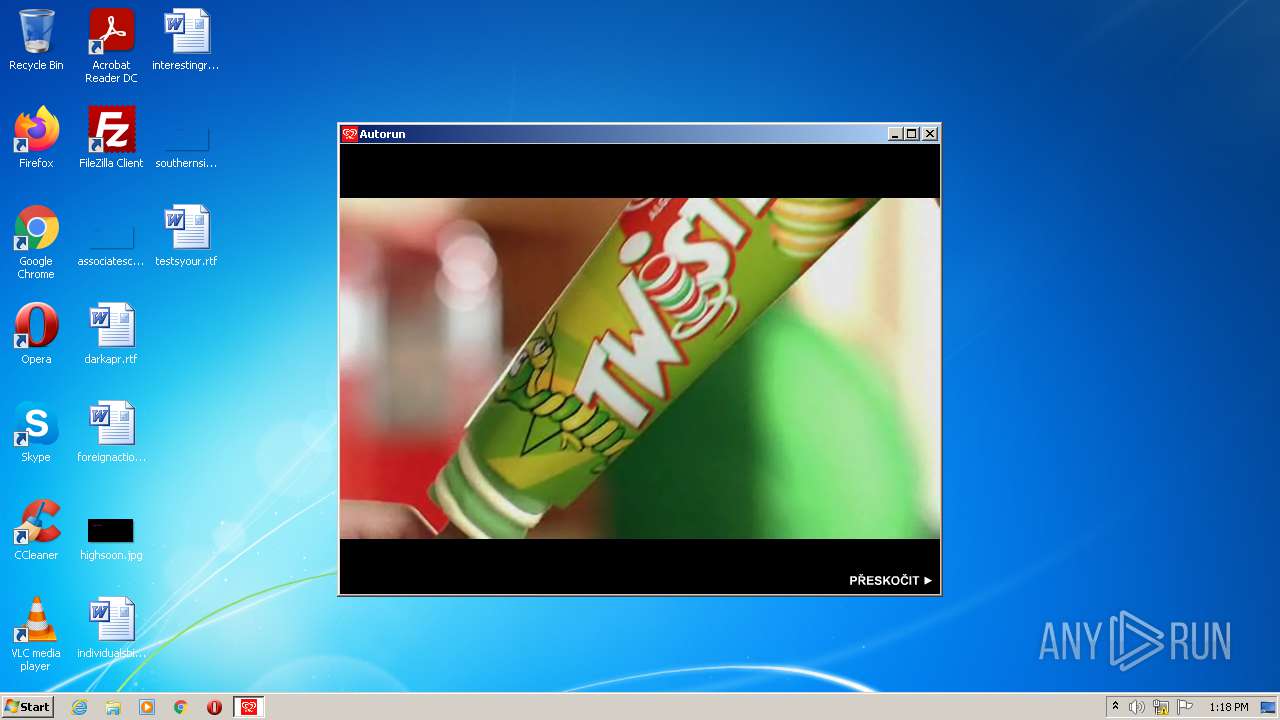Switch to the Autorun taskbar button

tap(249, 707)
